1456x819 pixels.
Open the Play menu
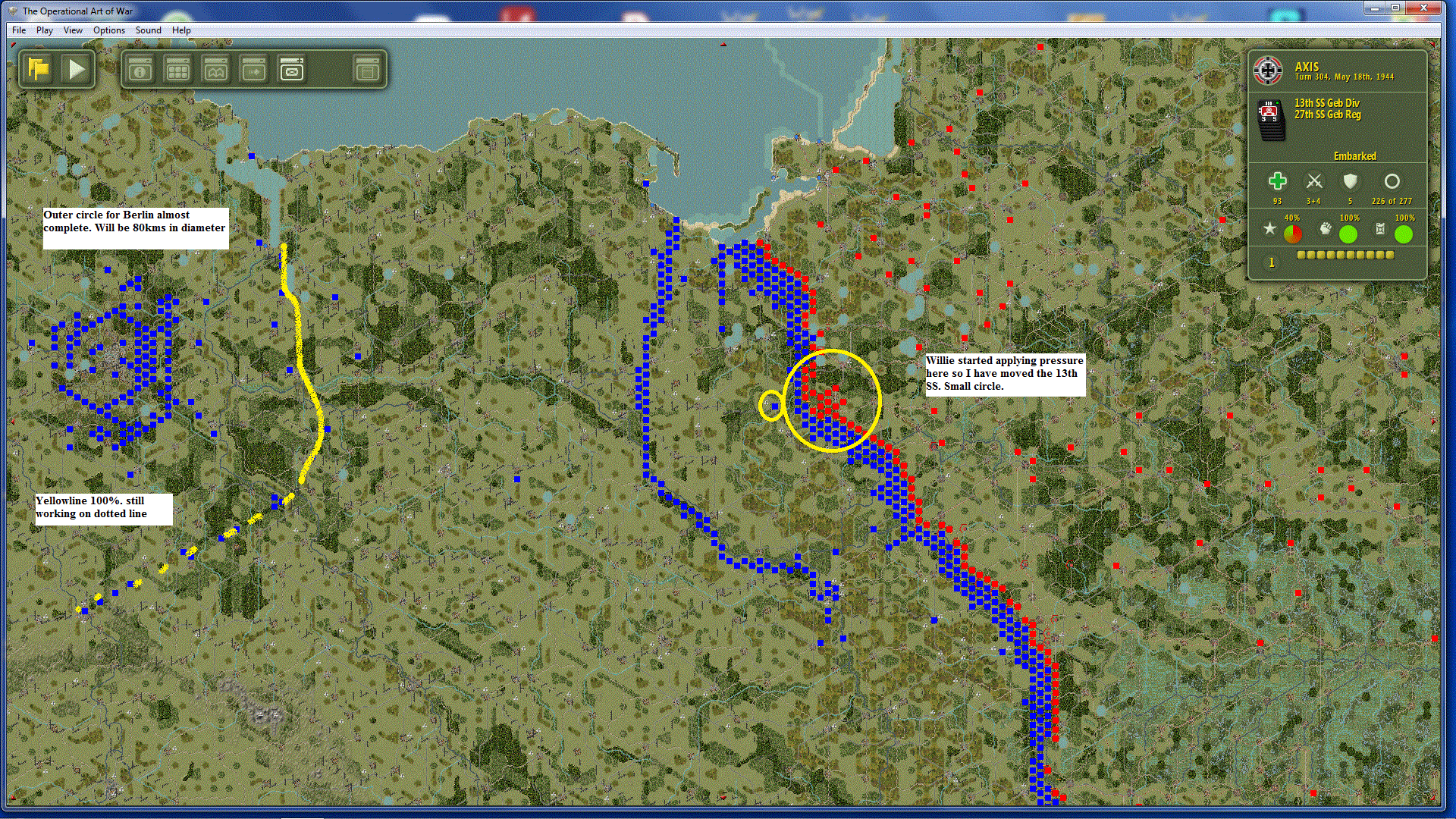(x=45, y=30)
